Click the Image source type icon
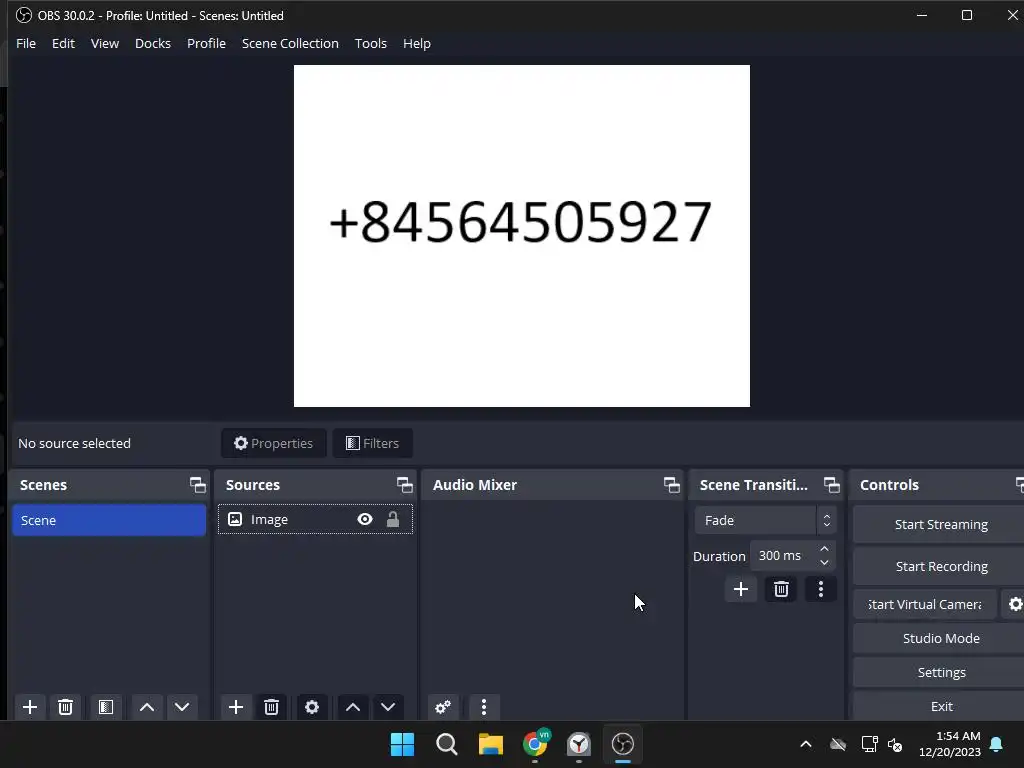 click(235, 519)
